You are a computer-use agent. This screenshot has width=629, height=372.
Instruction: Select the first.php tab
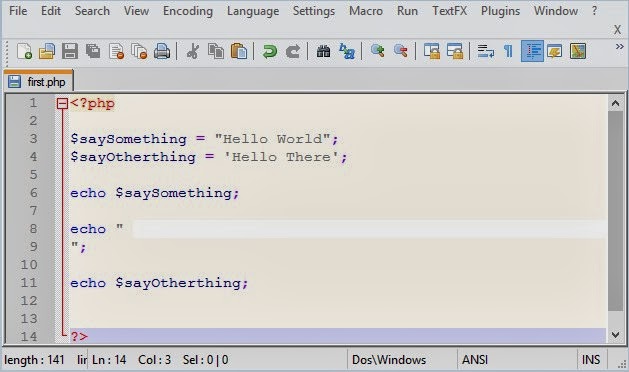coord(39,81)
